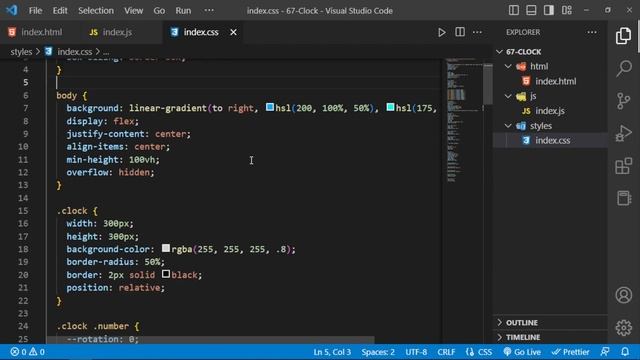This screenshot has width=640, height=360.
Task: Click the editor horizontal scrollbar at the bottom
Action: pyautogui.click(x=210, y=340)
